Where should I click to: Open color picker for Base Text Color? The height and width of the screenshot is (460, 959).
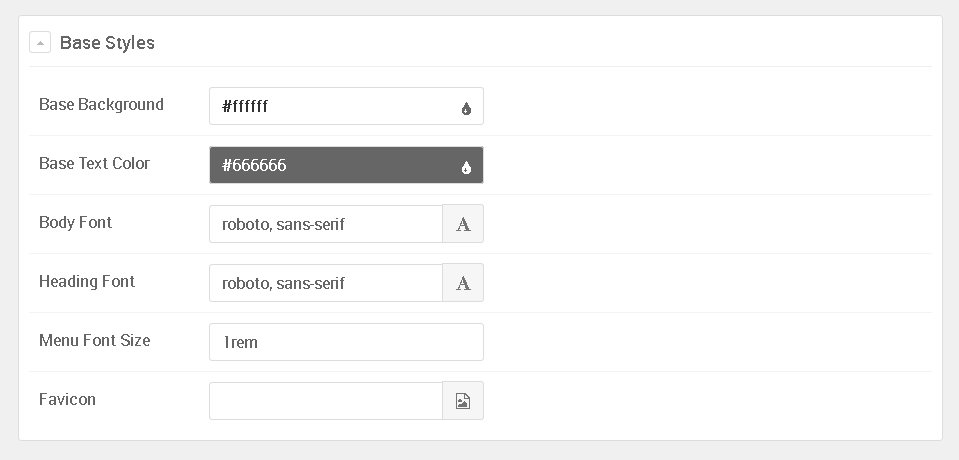[466, 167]
